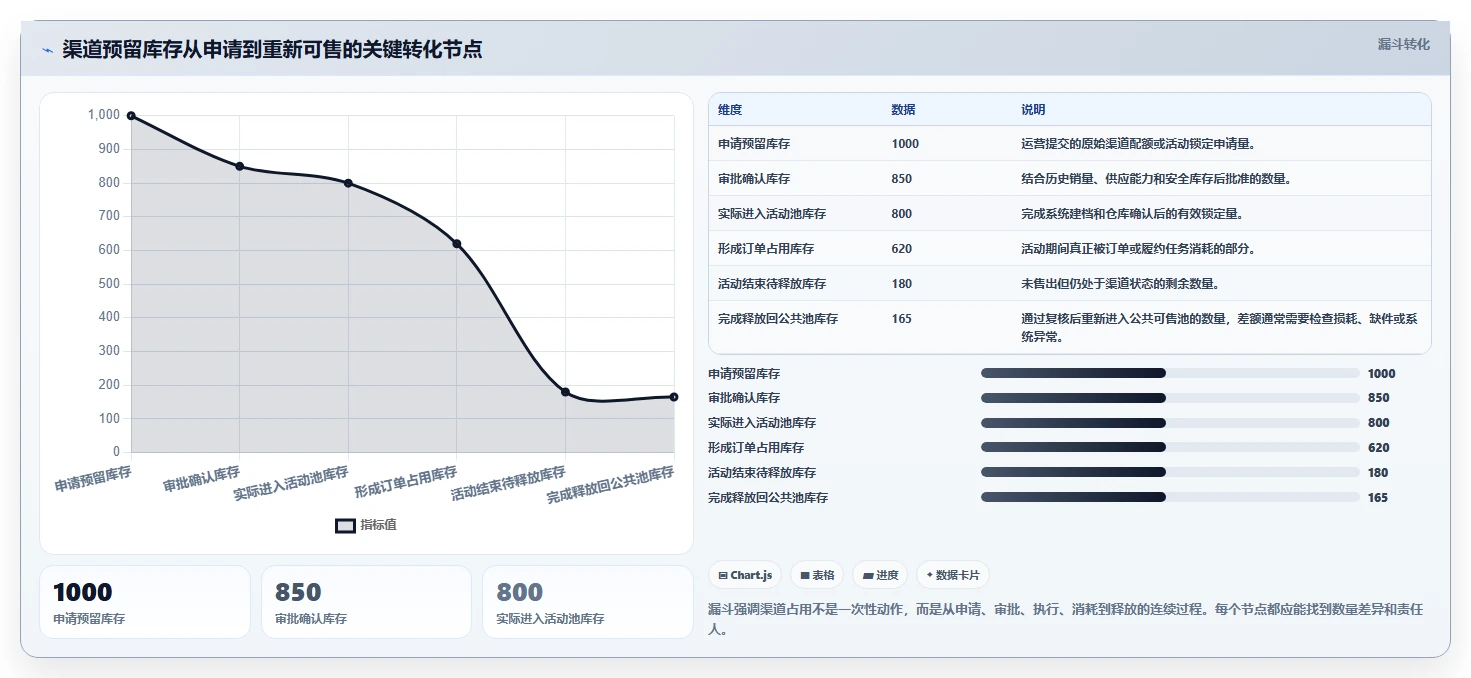Click the 数据 table column header
The width and height of the screenshot is (1471, 678).
pos(903,110)
